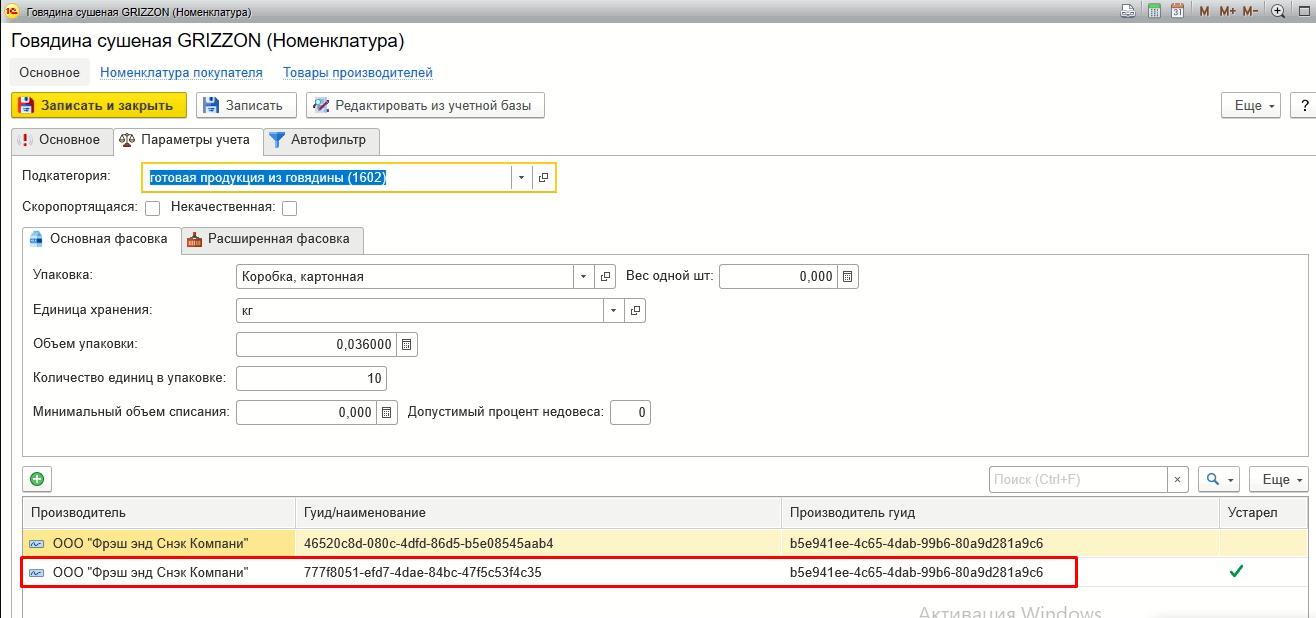Click the Допустимый процент недовеса field
This screenshot has height=618, width=1316.
tap(630, 412)
